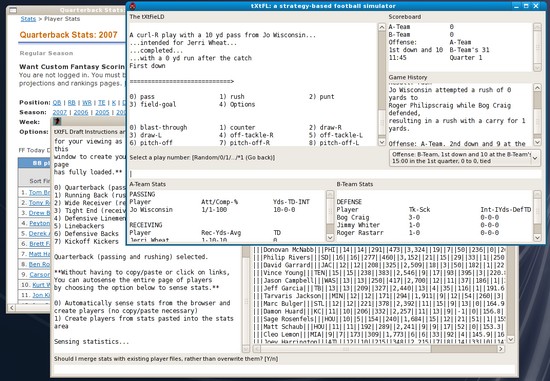Choose the 2006 season link
The width and height of the screenshot is (550, 381).
[x=81, y=112]
